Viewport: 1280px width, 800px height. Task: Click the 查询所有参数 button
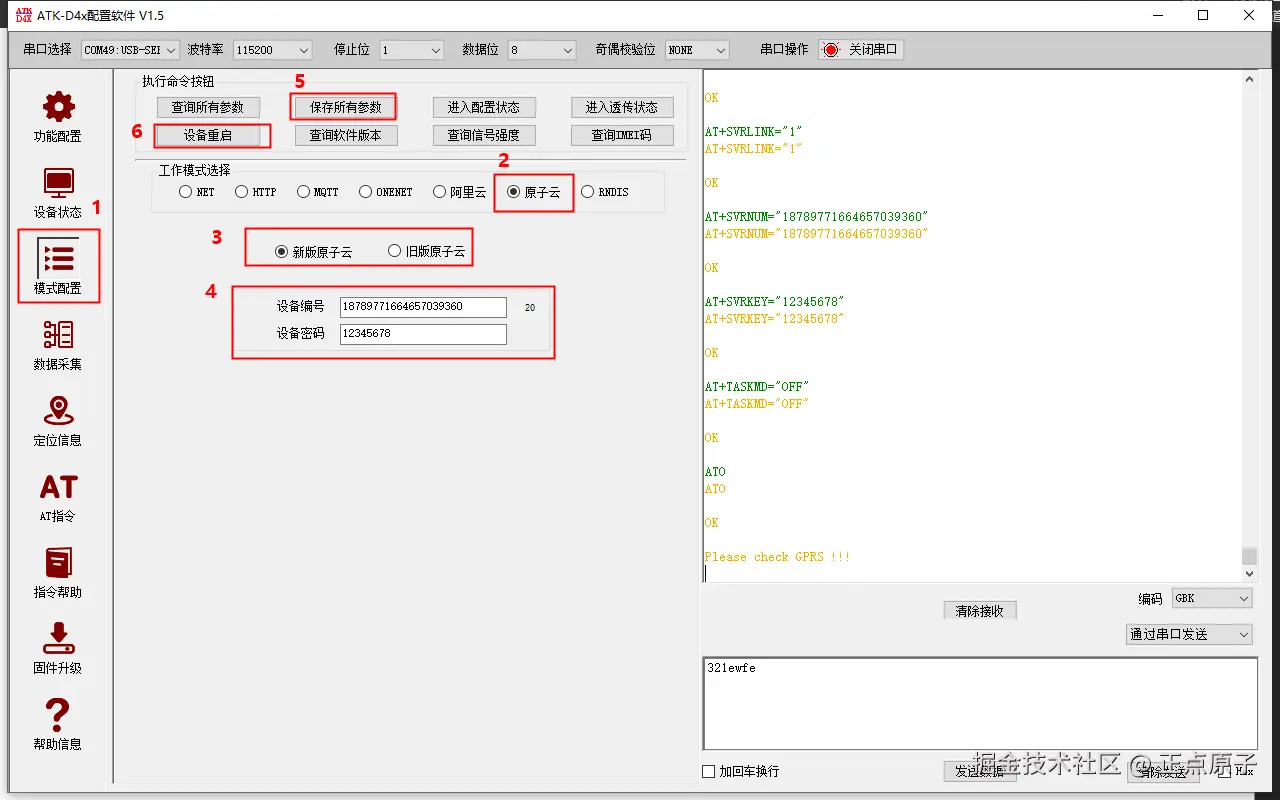tap(208, 107)
